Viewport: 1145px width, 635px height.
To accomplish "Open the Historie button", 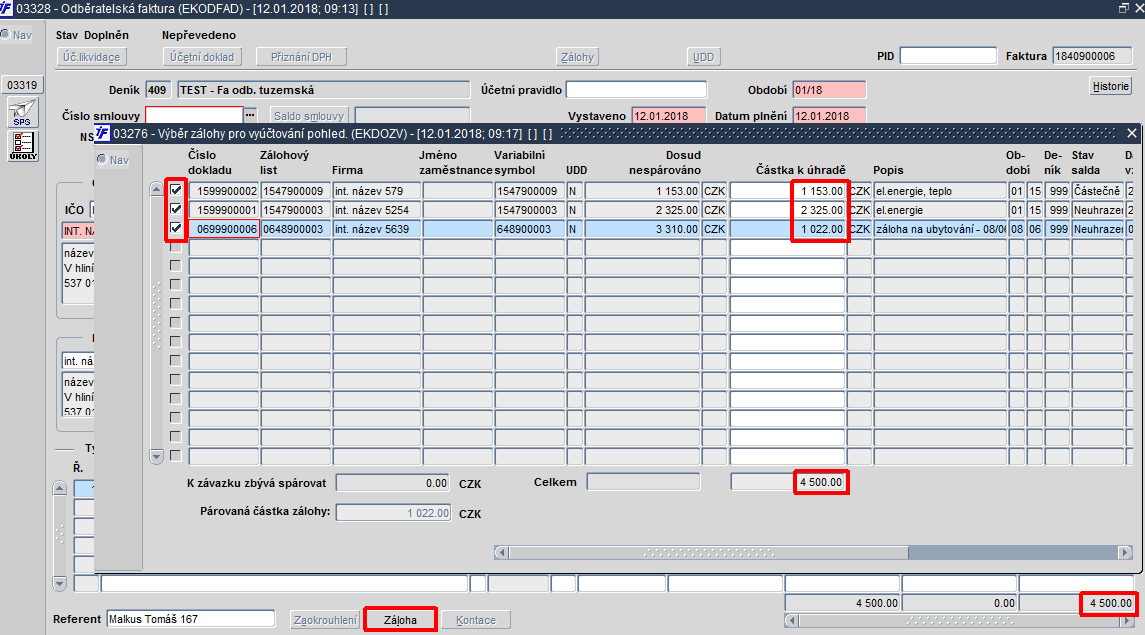I will point(1111,86).
